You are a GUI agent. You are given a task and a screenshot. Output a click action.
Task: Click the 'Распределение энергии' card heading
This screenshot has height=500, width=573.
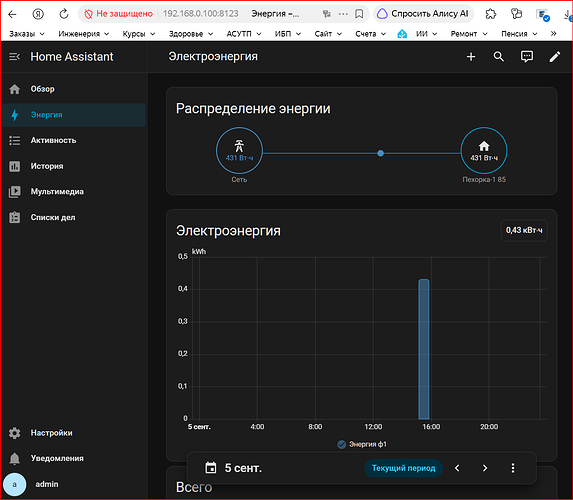253,109
